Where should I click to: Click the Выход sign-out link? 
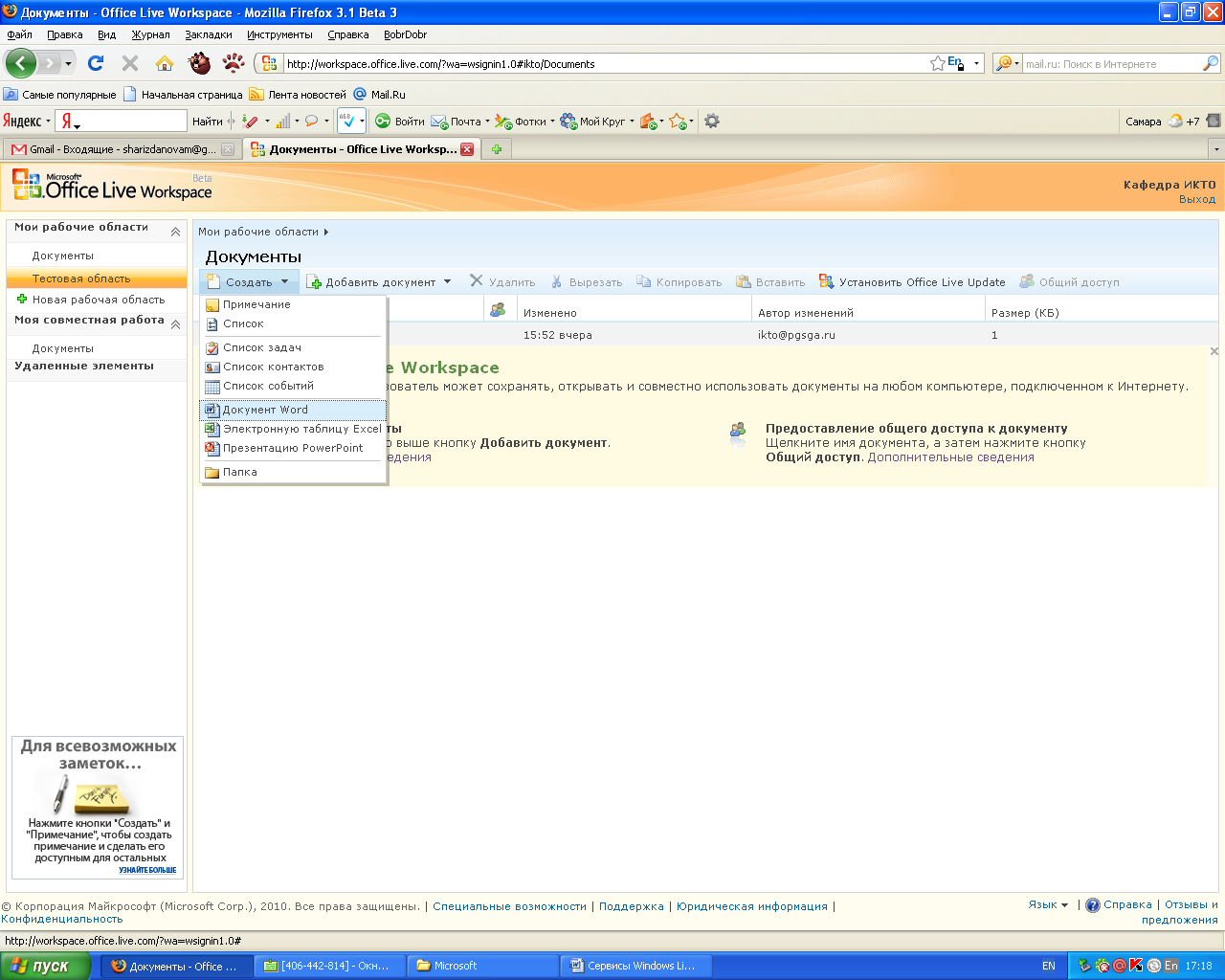(x=1197, y=200)
